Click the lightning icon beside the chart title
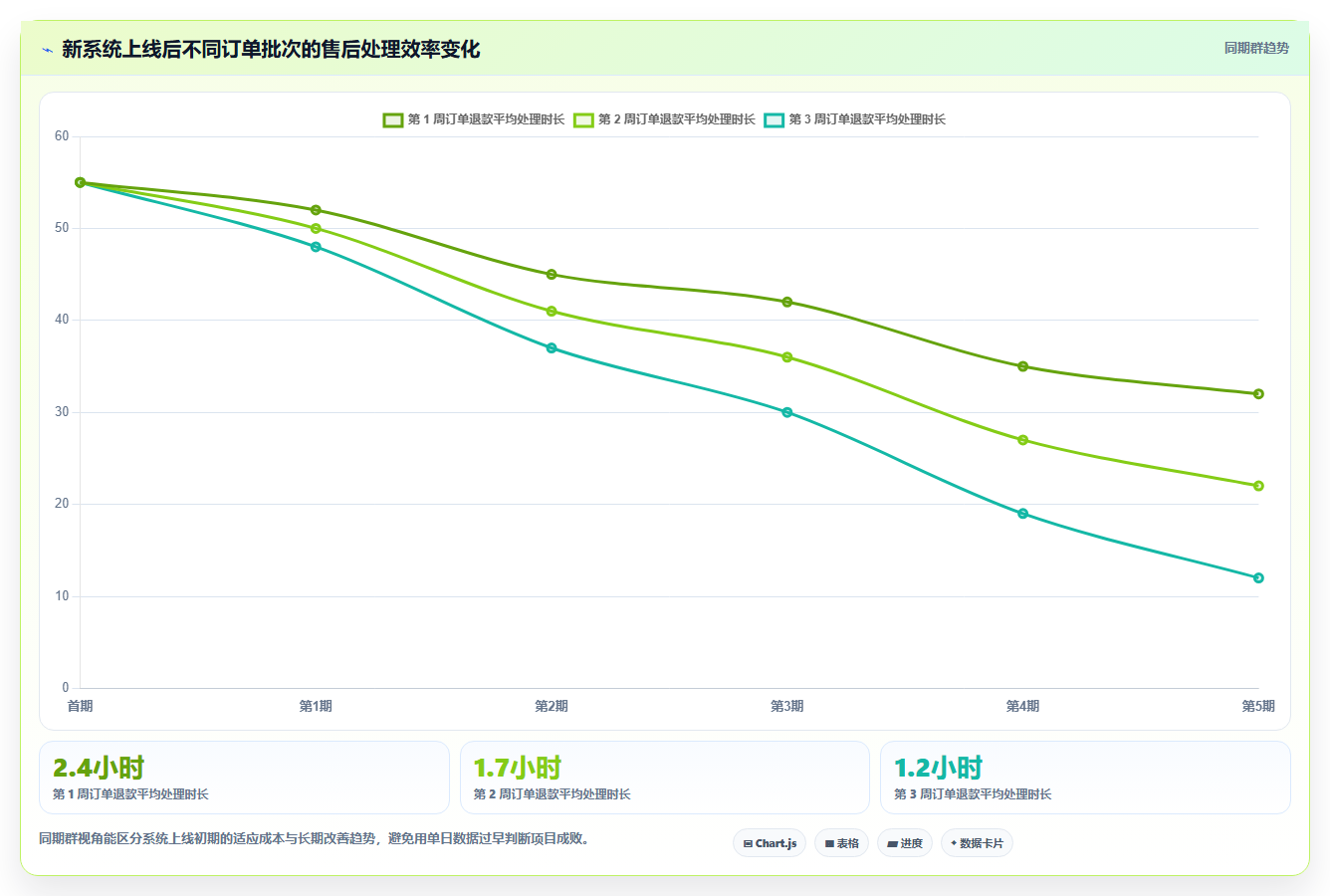1330x896 pixels. click(47, 50)
